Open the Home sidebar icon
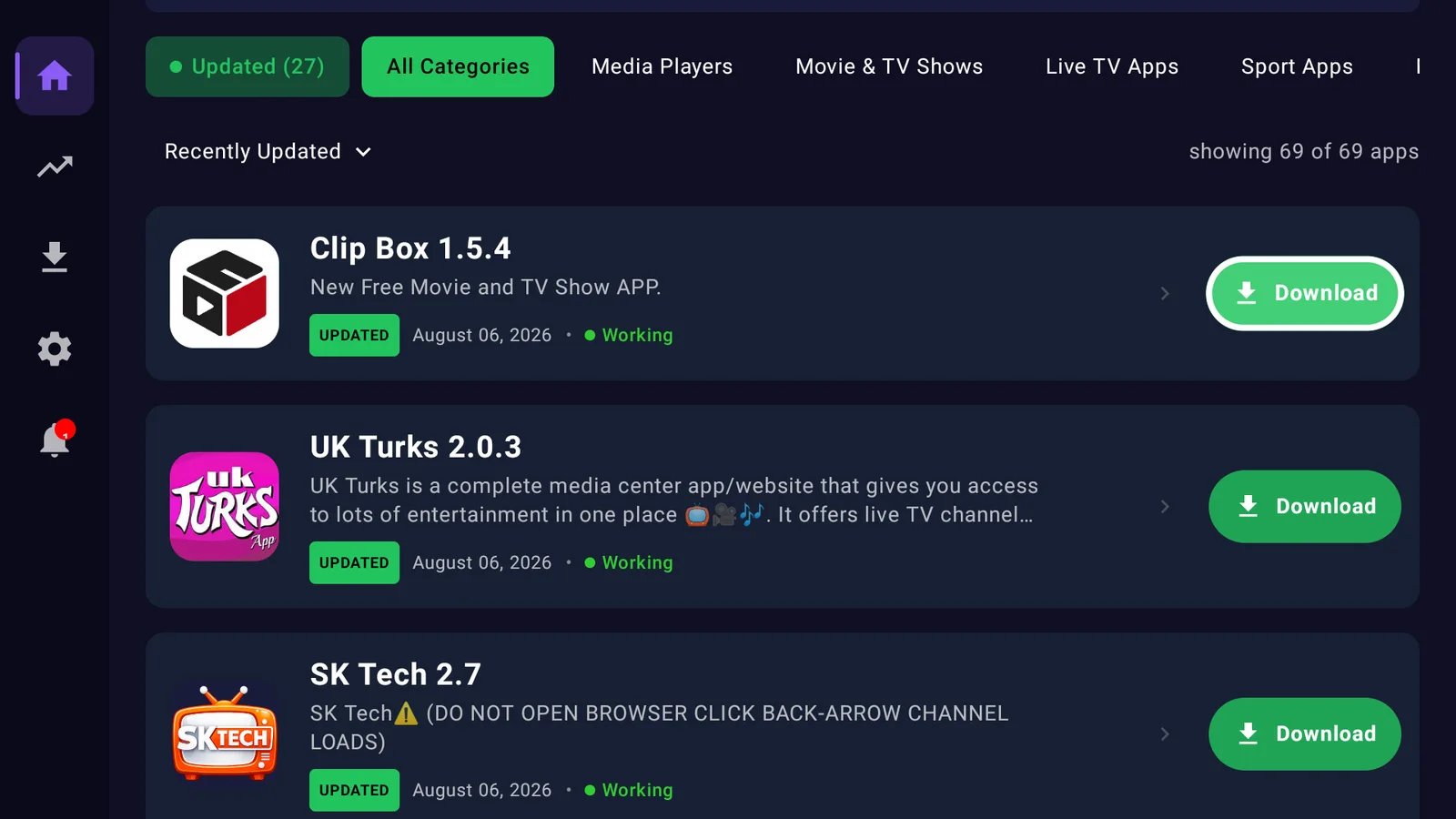 (55, 76)
